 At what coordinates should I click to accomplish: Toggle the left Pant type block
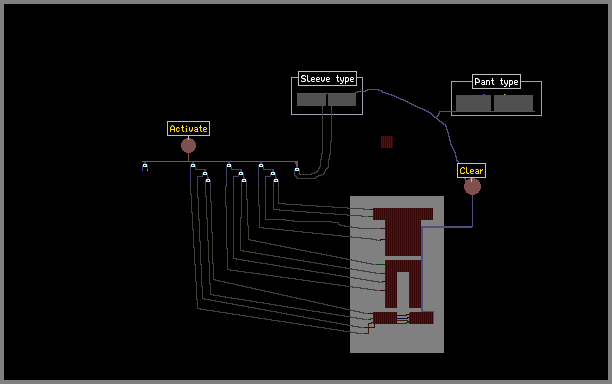473,103
